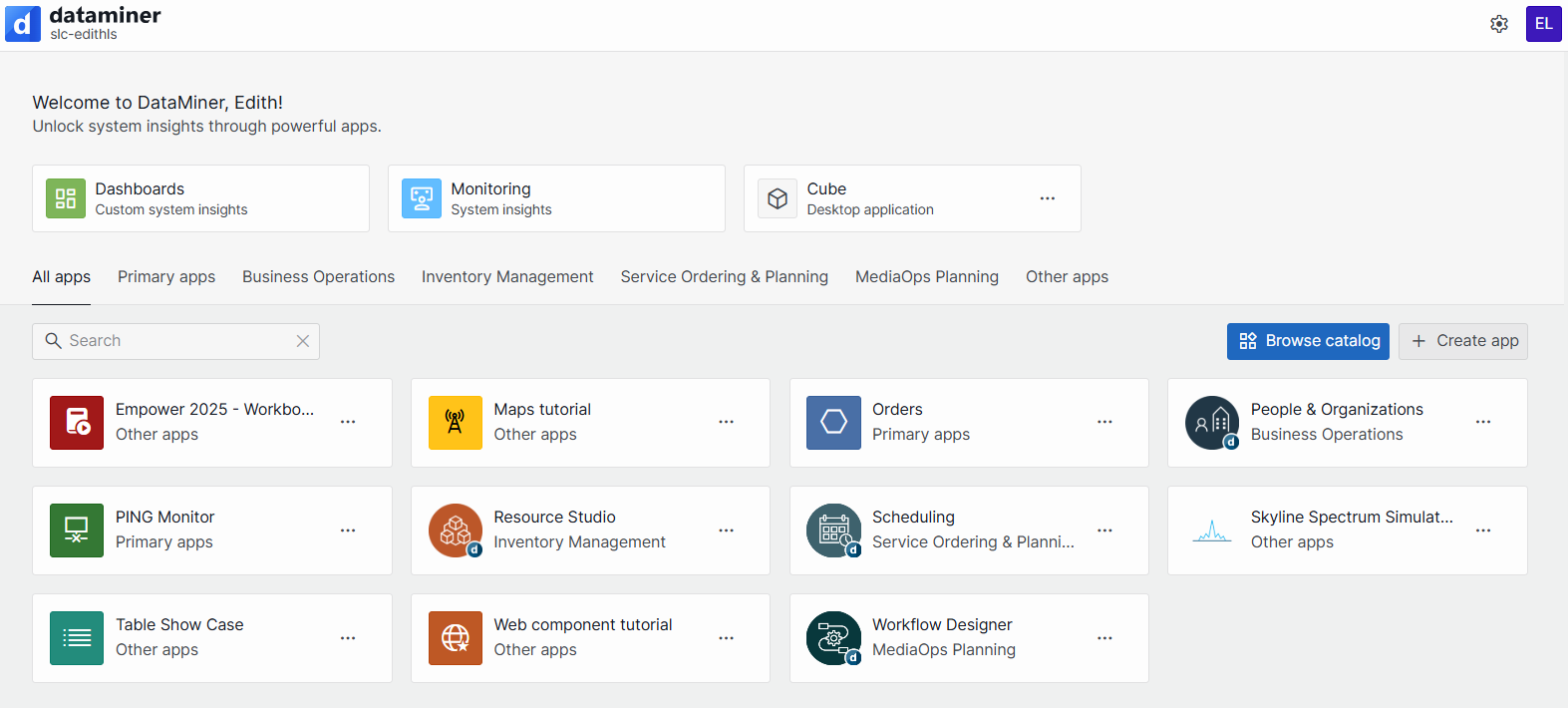Click the PING Monitor green icon
1568x708 pixels.
tap(77, 531)
